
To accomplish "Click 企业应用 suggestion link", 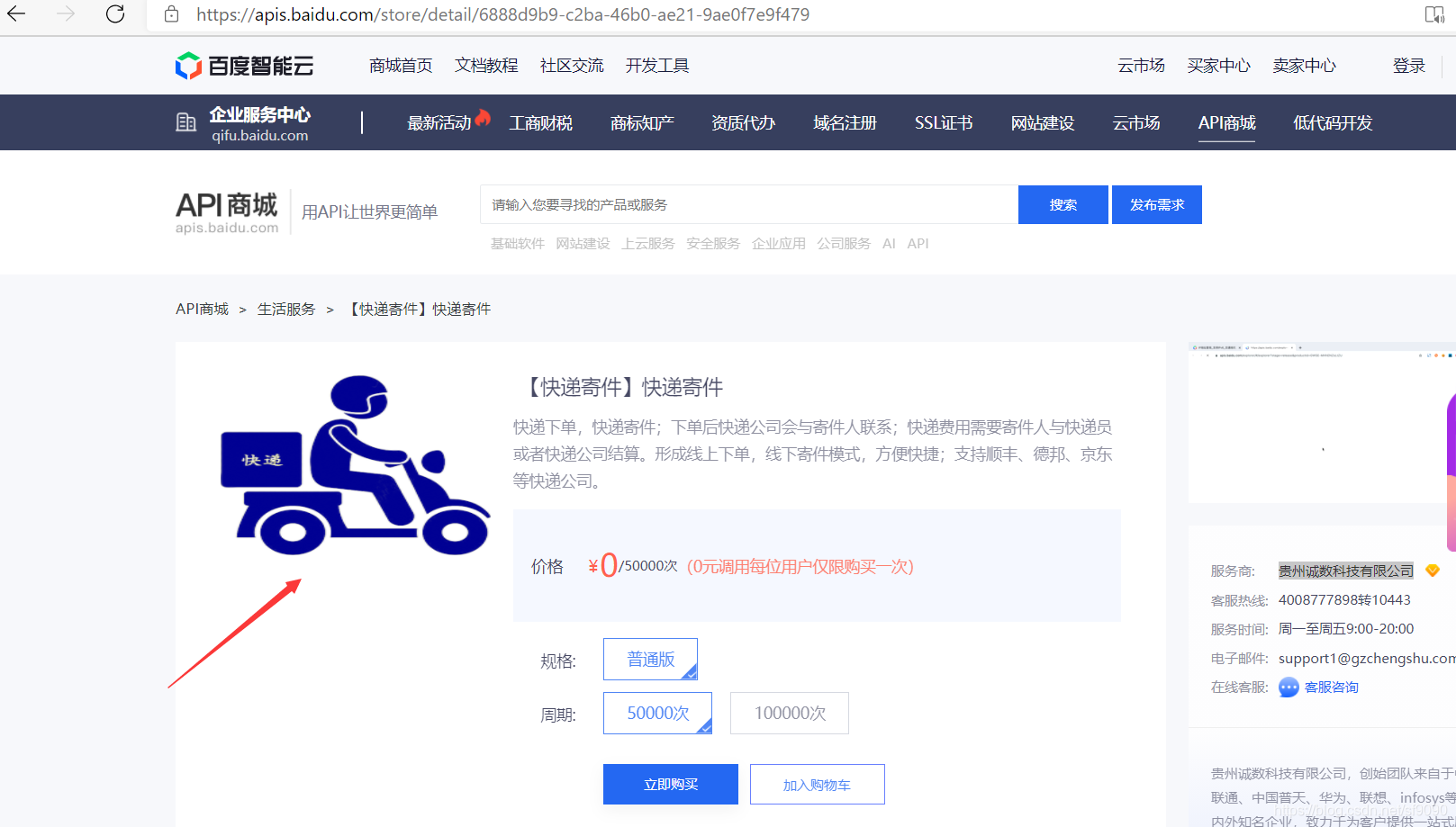I will click(779, 244).
